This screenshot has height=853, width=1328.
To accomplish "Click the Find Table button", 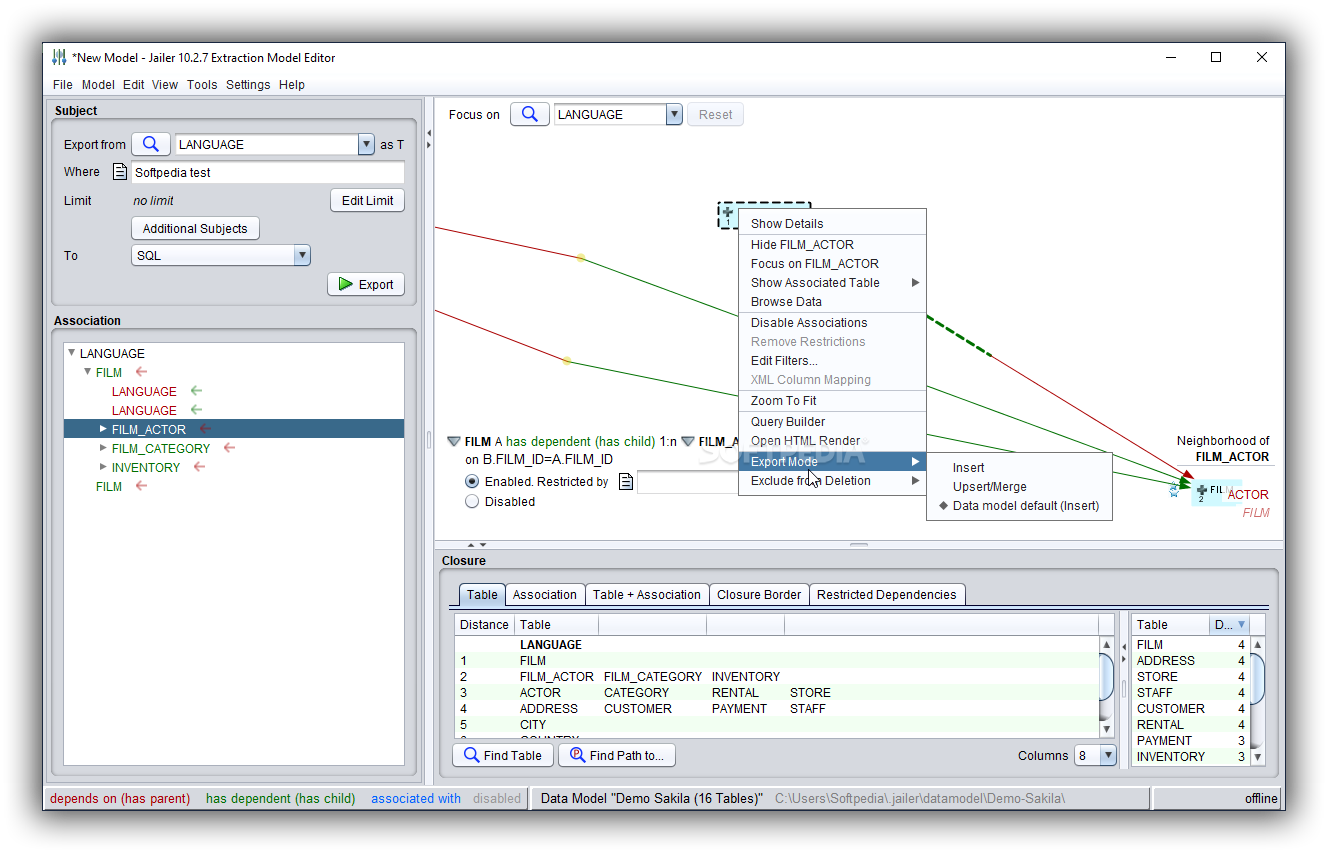I will 502,755.
